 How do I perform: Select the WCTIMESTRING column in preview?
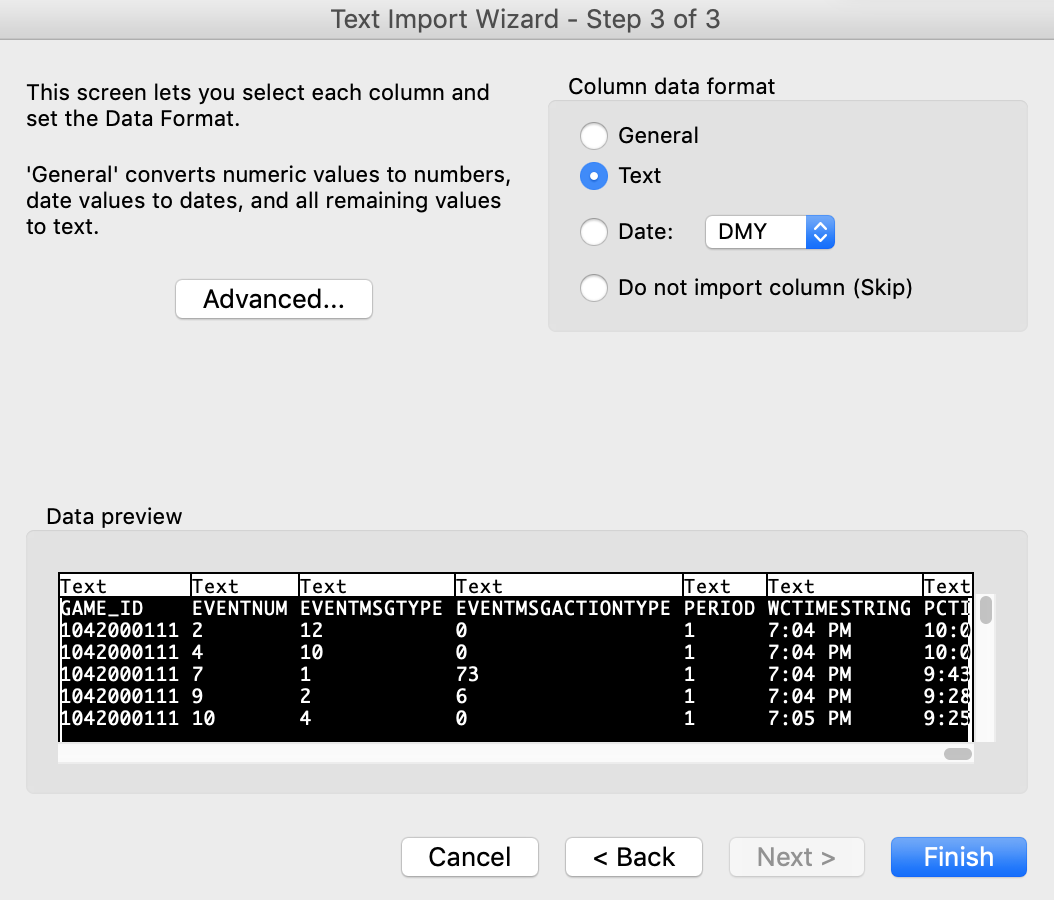tap(839, 608)
